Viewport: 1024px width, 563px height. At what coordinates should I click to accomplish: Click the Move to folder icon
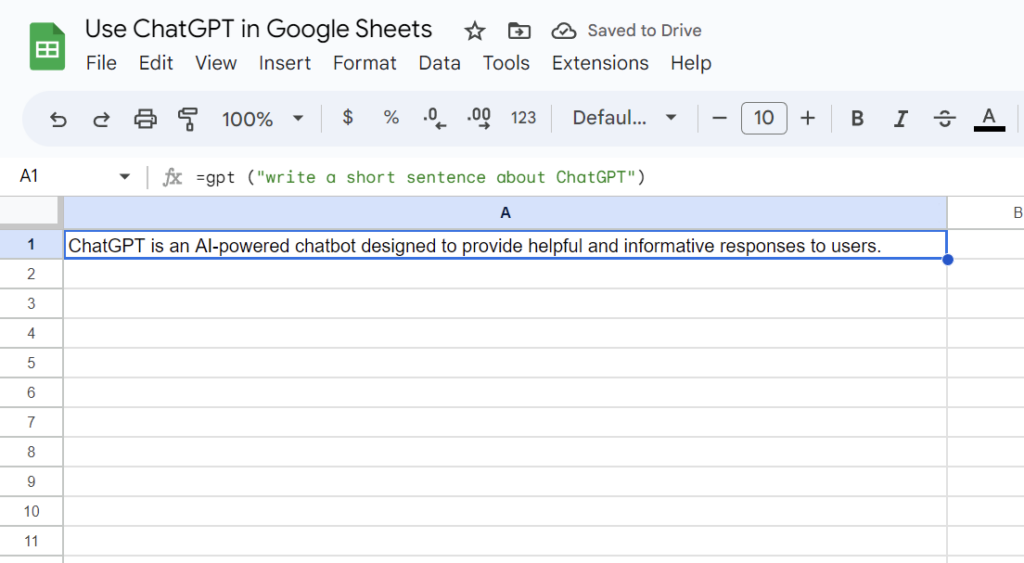519,30
